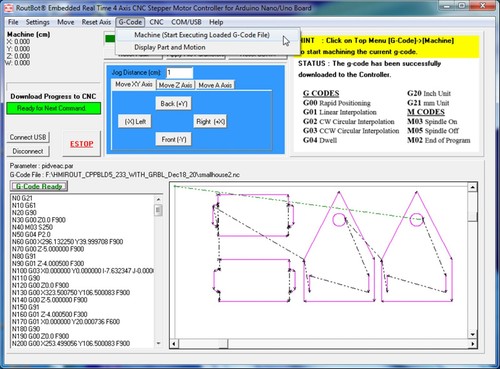Close the open G-Code menu
500x369 pixels.
tap(130, 22)
